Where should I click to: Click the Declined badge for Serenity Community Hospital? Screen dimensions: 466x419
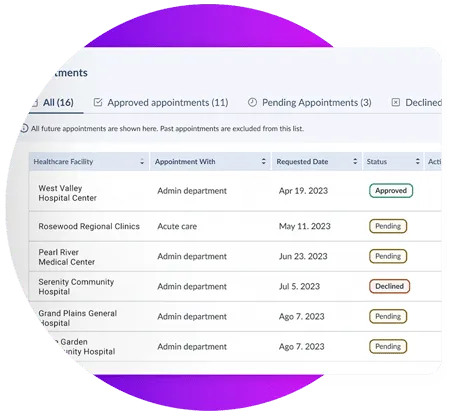click(389, 286)
